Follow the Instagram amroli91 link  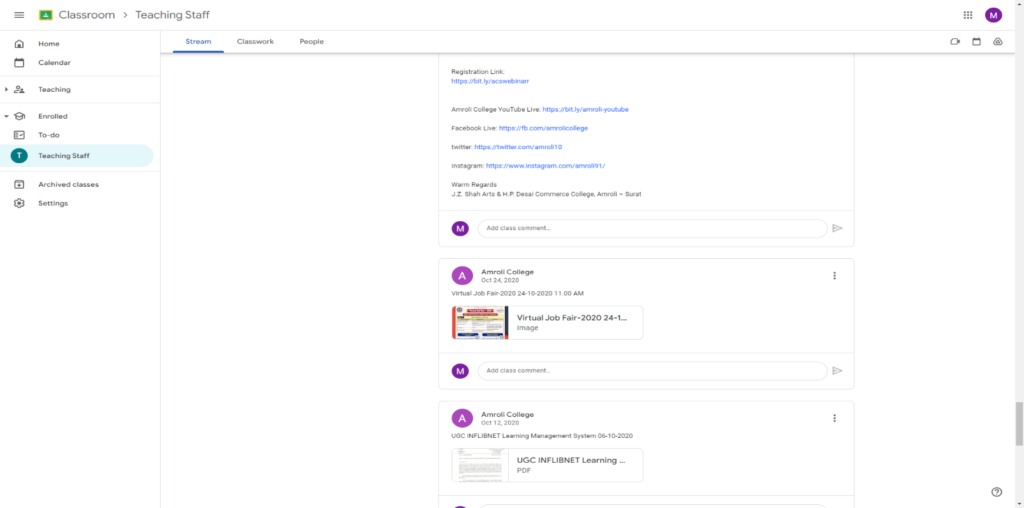pos(545,165)
